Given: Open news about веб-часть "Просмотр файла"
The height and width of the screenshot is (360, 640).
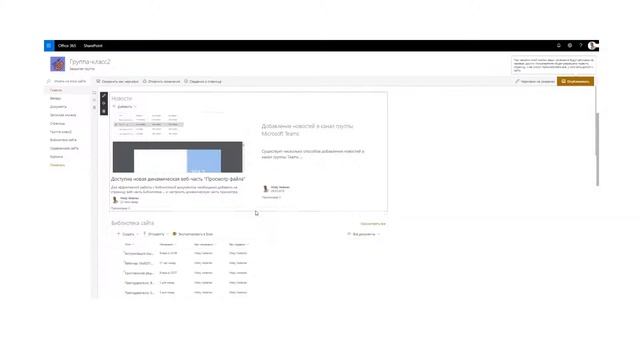Looking at the screenshot, I should point(178,179).
